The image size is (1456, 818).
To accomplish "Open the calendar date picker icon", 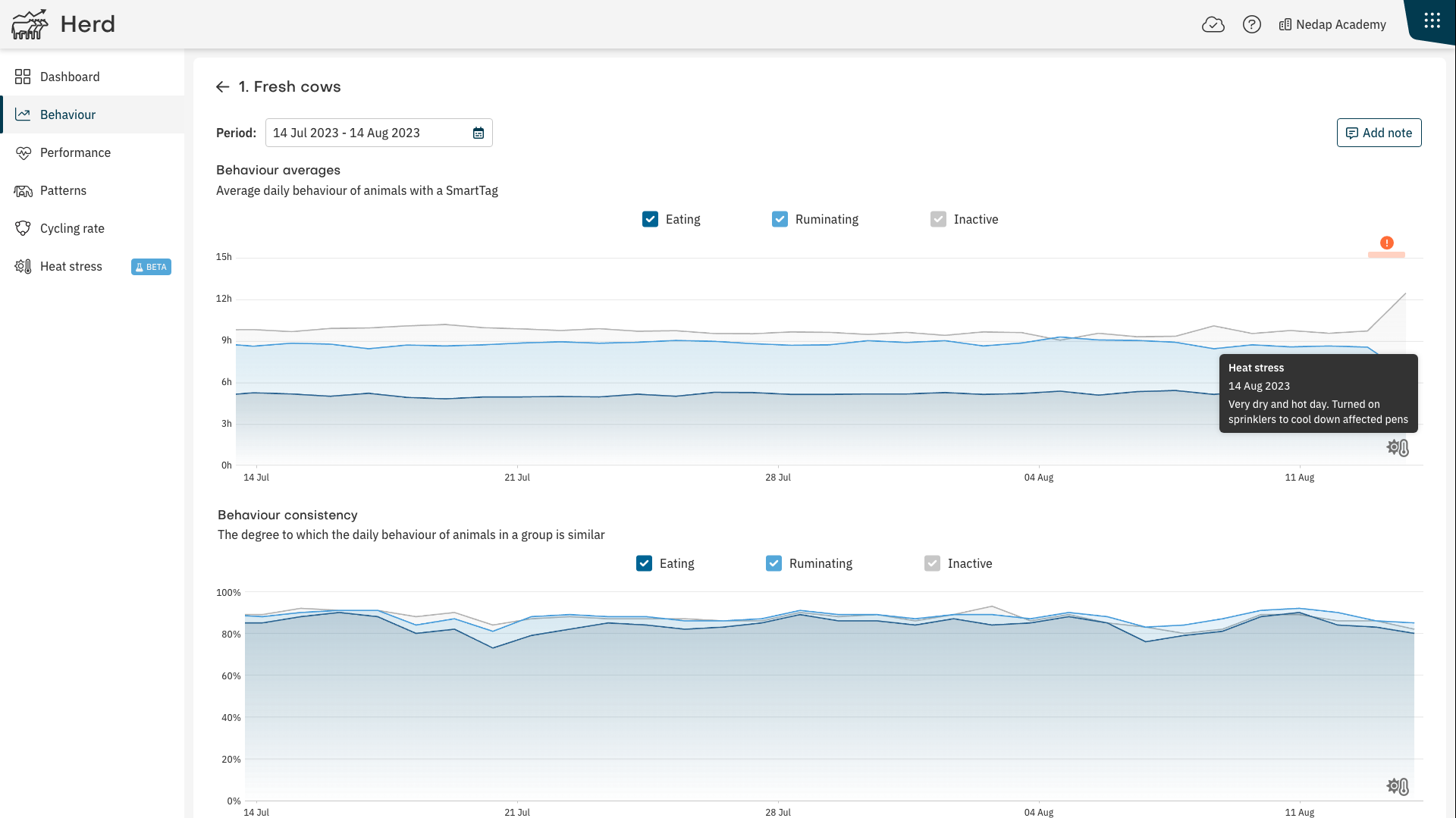I will tap(479, 133).
